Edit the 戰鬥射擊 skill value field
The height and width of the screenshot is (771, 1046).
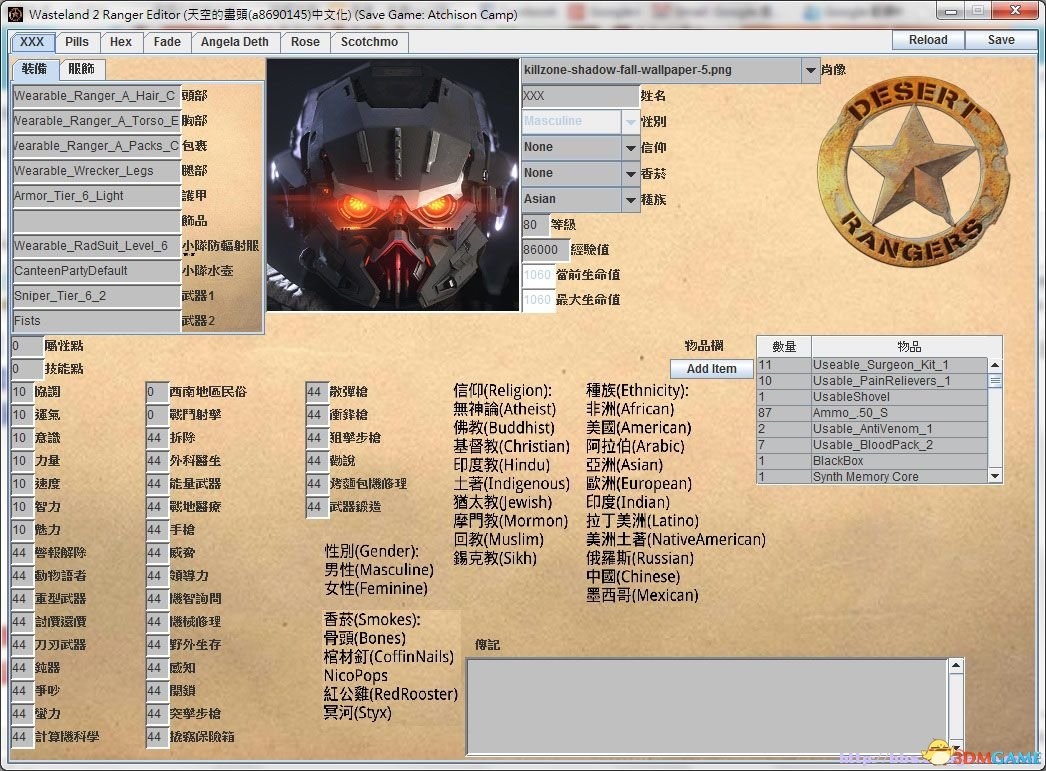(x=157, y=415)
